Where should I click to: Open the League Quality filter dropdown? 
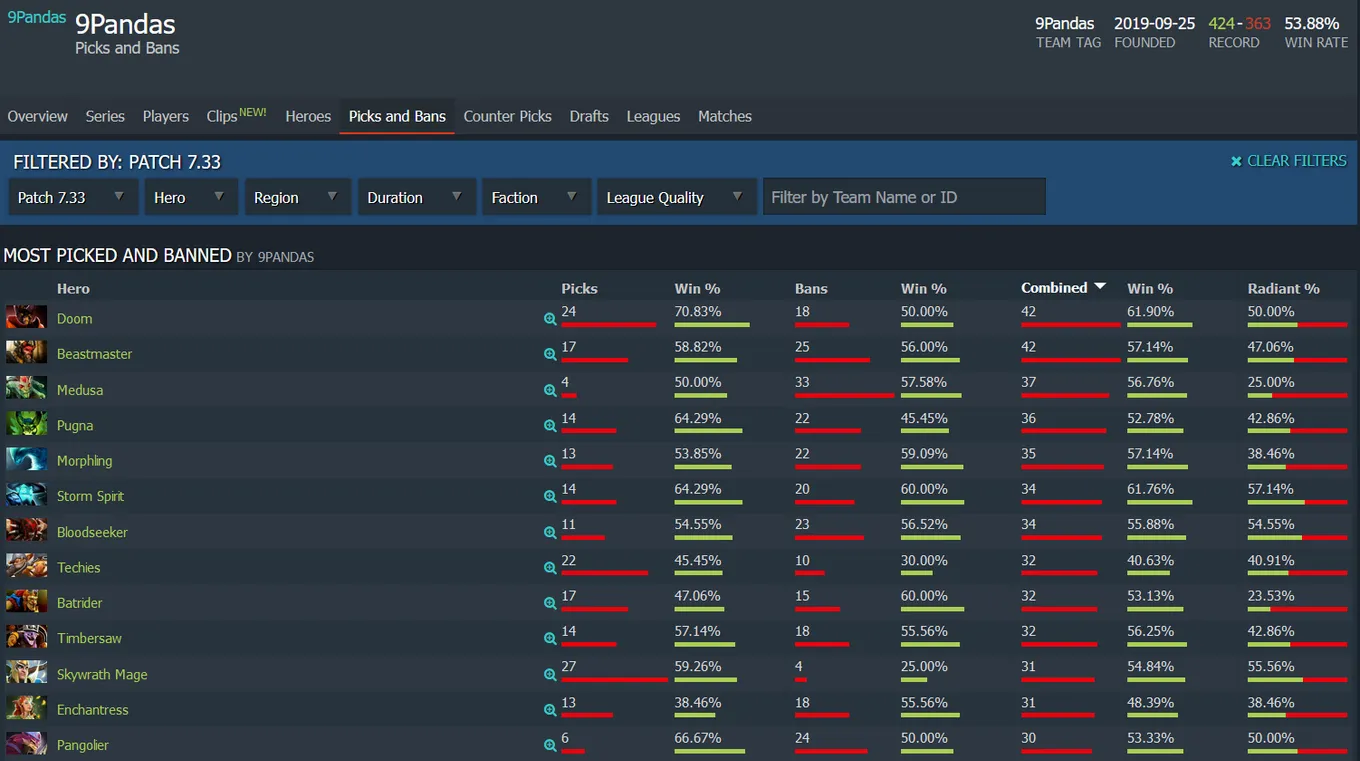(x=675, y=197)
